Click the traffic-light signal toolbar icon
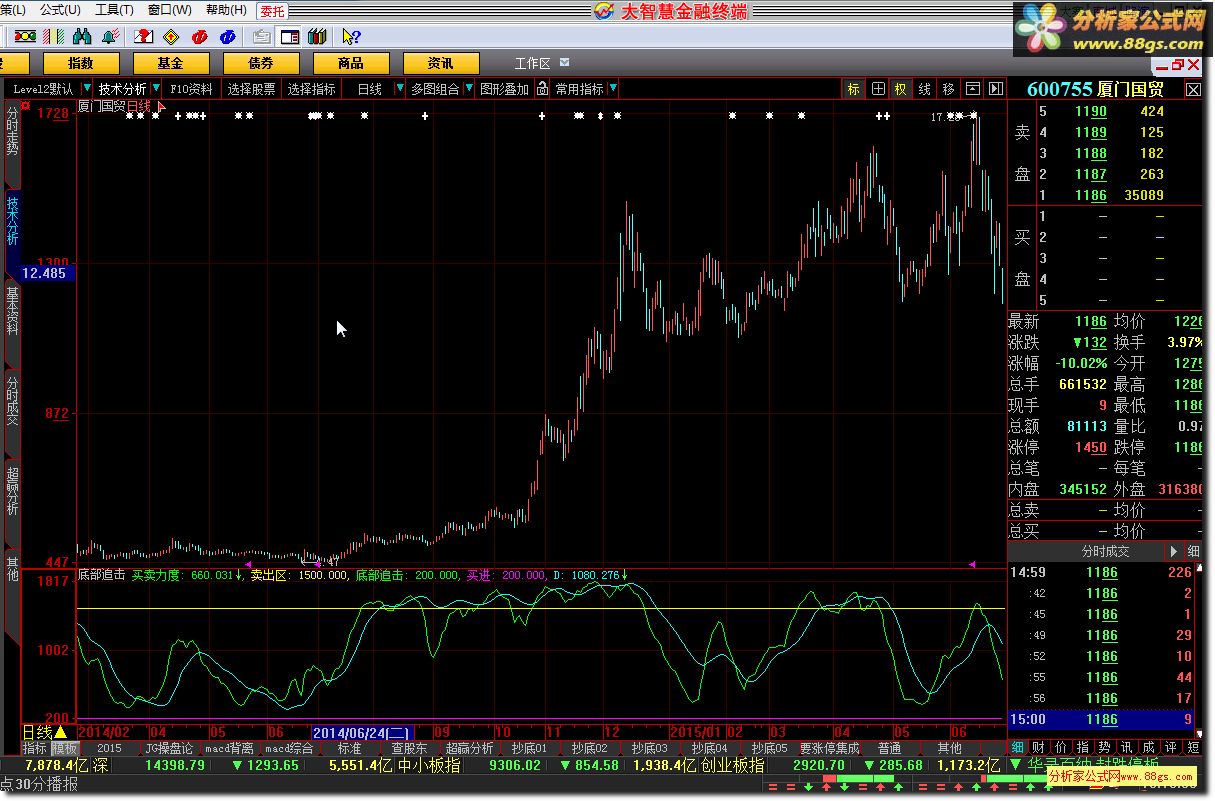Screen dimensions: 1215x801 (x=23, y=37)
